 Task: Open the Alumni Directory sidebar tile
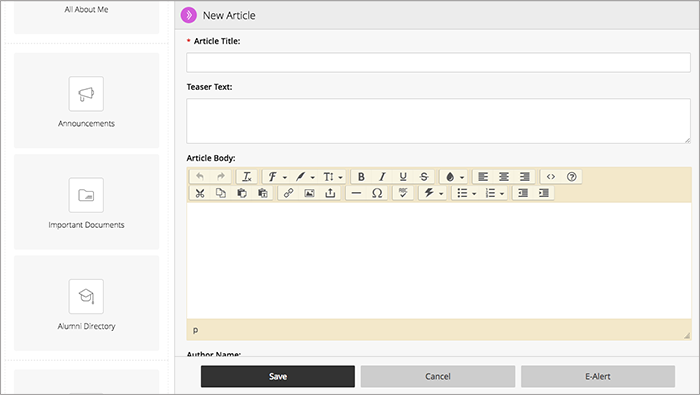(86, 303)
